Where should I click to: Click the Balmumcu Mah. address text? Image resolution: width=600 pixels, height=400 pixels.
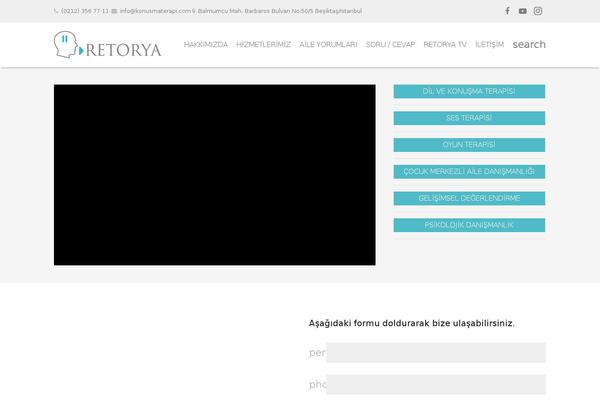coord(280,11)
